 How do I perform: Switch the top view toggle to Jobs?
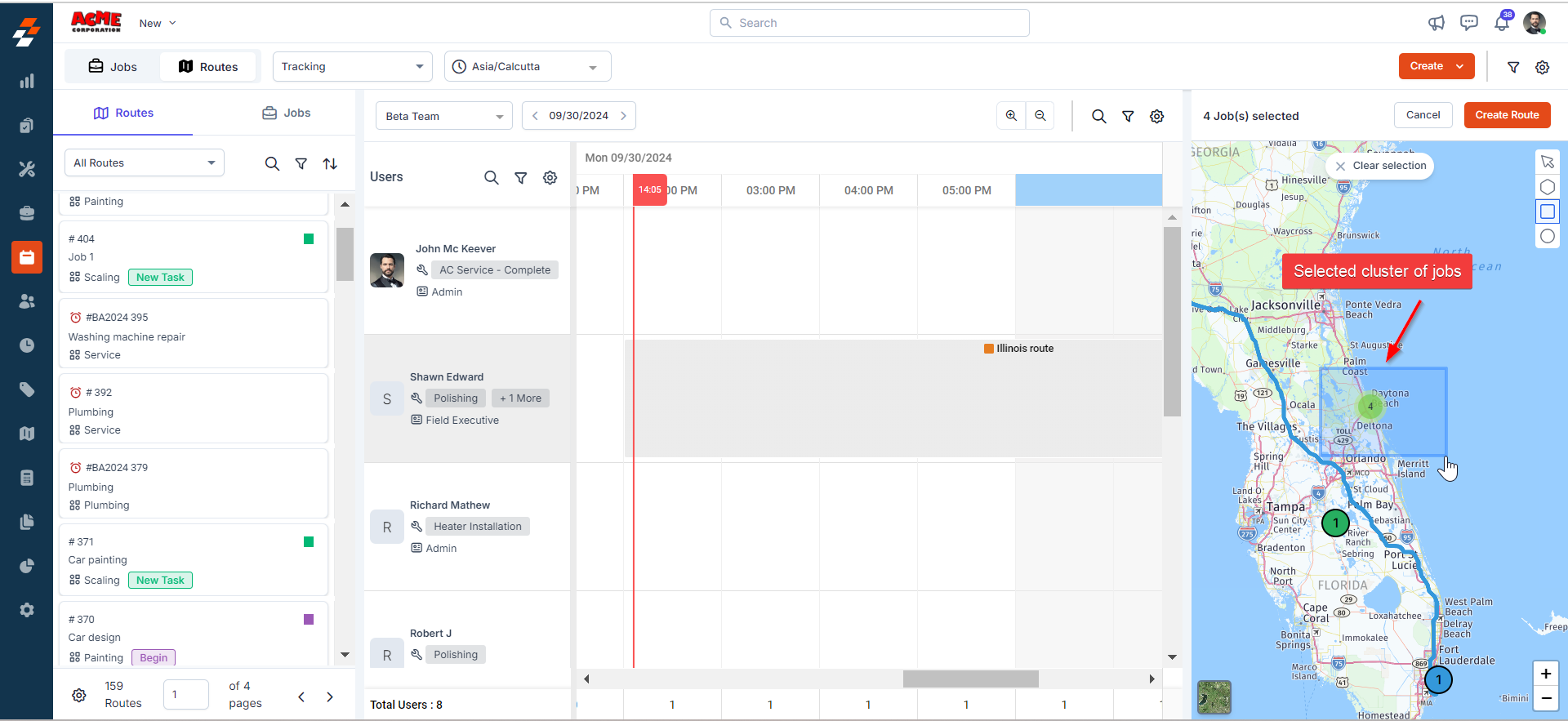113,66
